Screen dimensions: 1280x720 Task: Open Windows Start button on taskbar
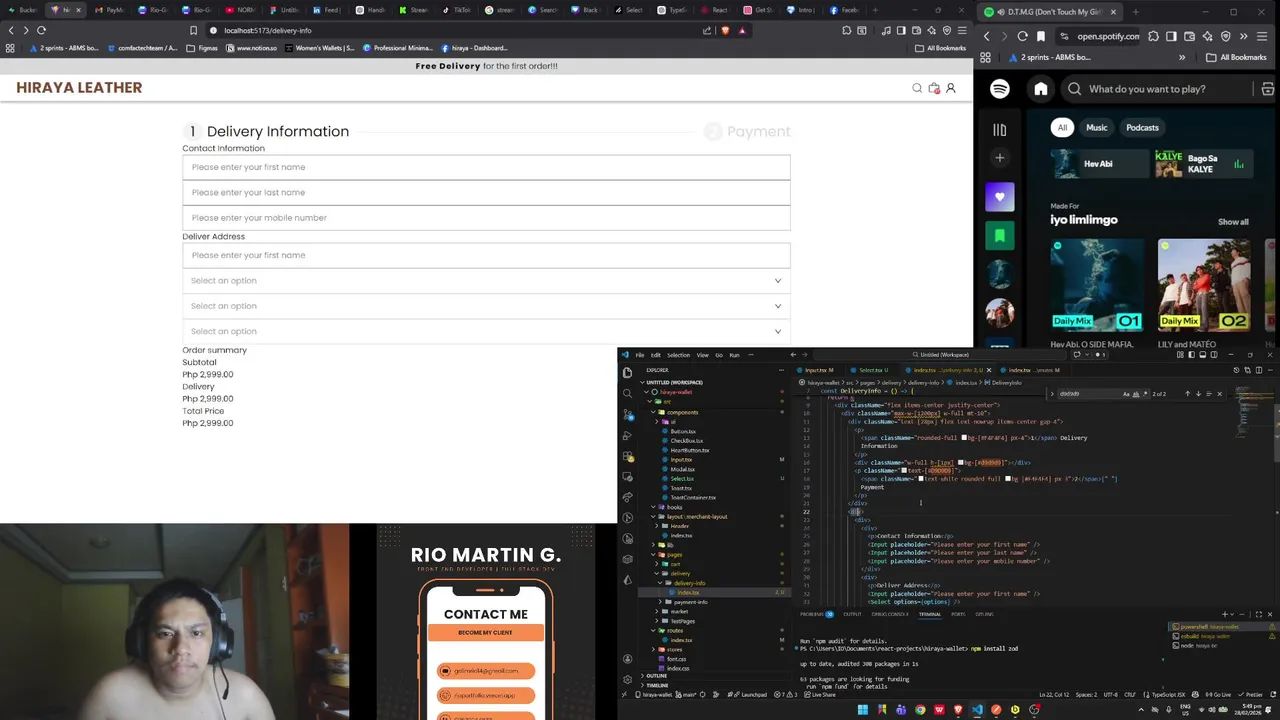863,710
